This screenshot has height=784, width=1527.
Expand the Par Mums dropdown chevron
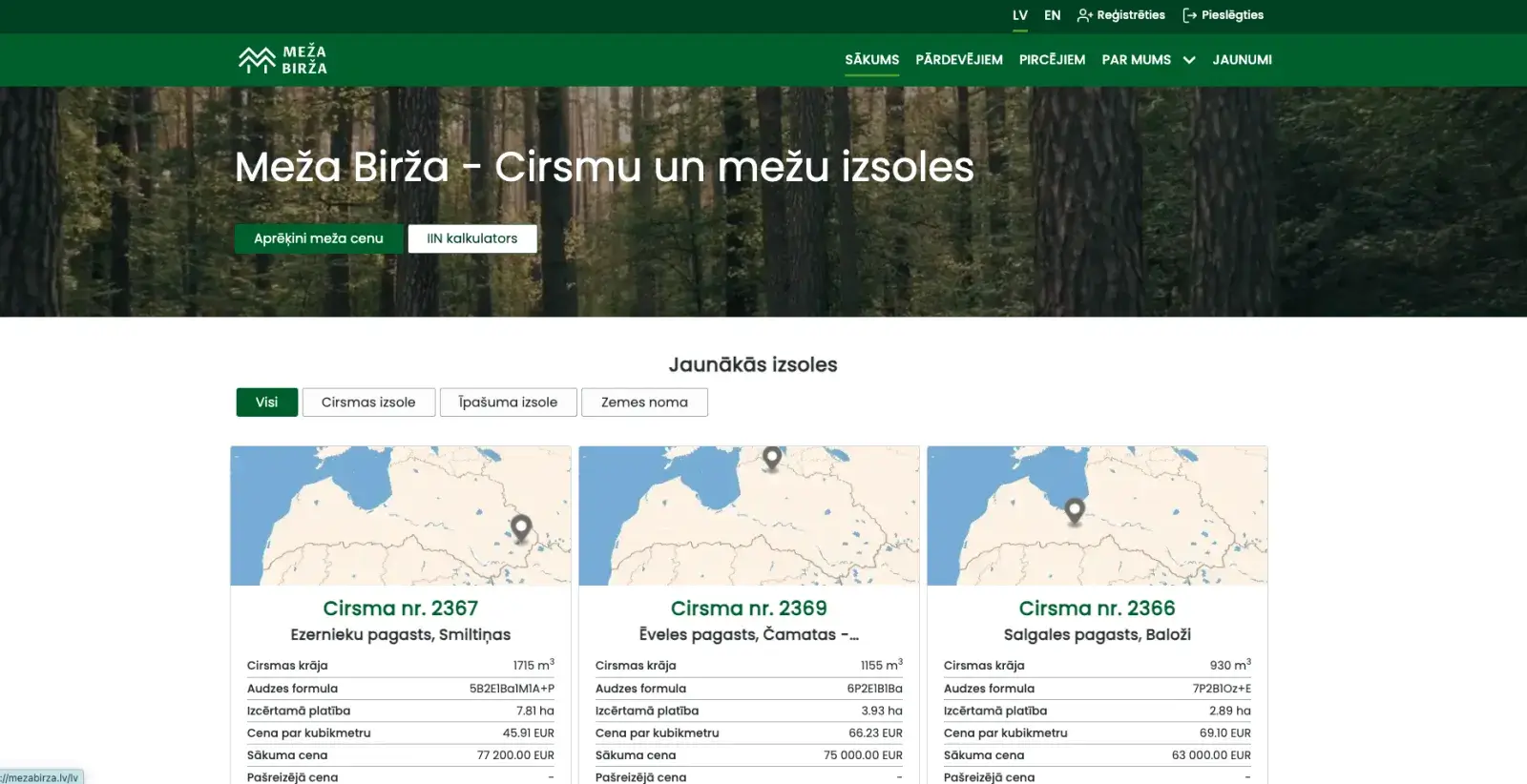pos(1189,60)
